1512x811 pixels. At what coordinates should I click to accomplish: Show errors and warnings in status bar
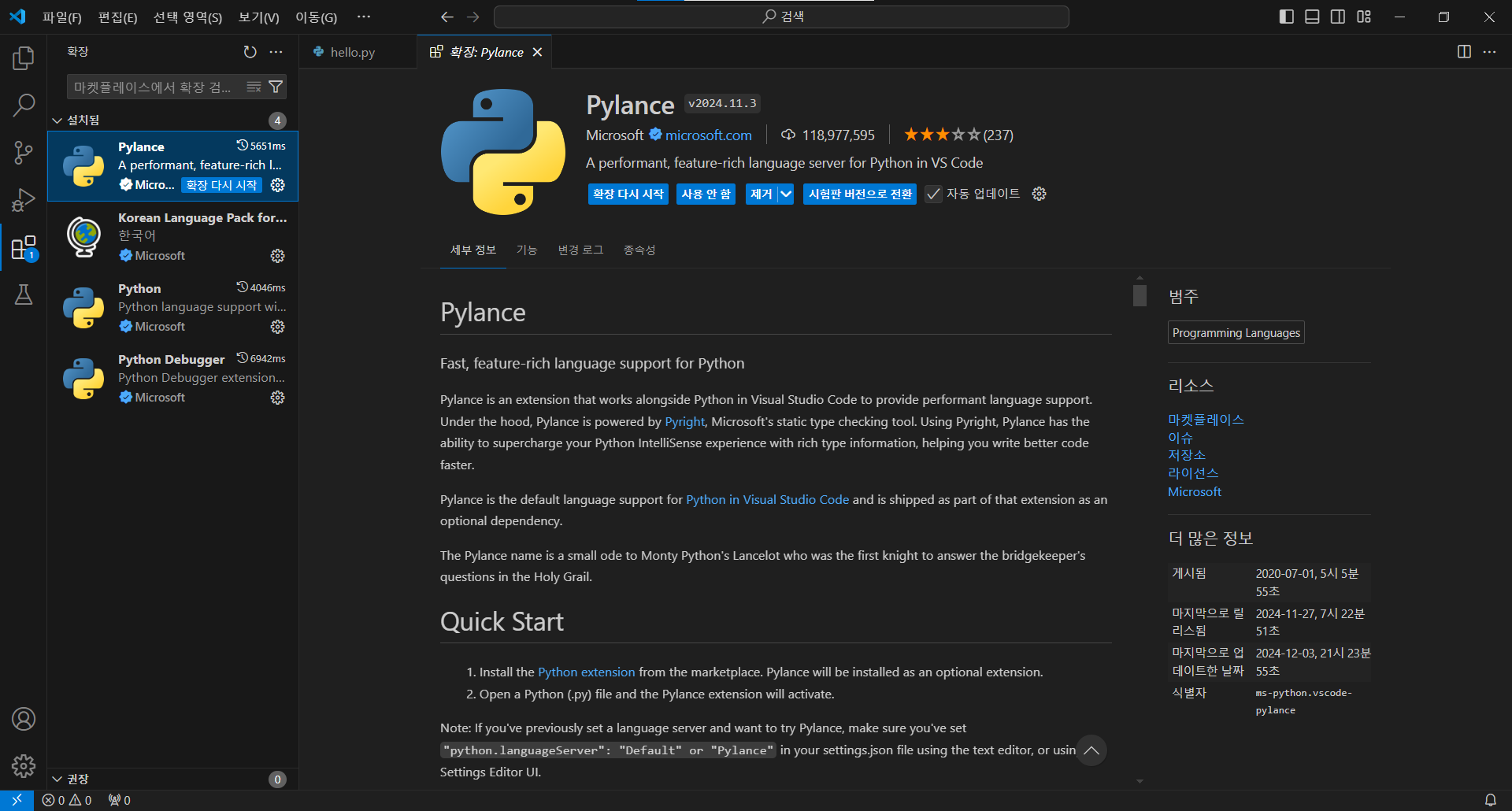pos(67,800)
